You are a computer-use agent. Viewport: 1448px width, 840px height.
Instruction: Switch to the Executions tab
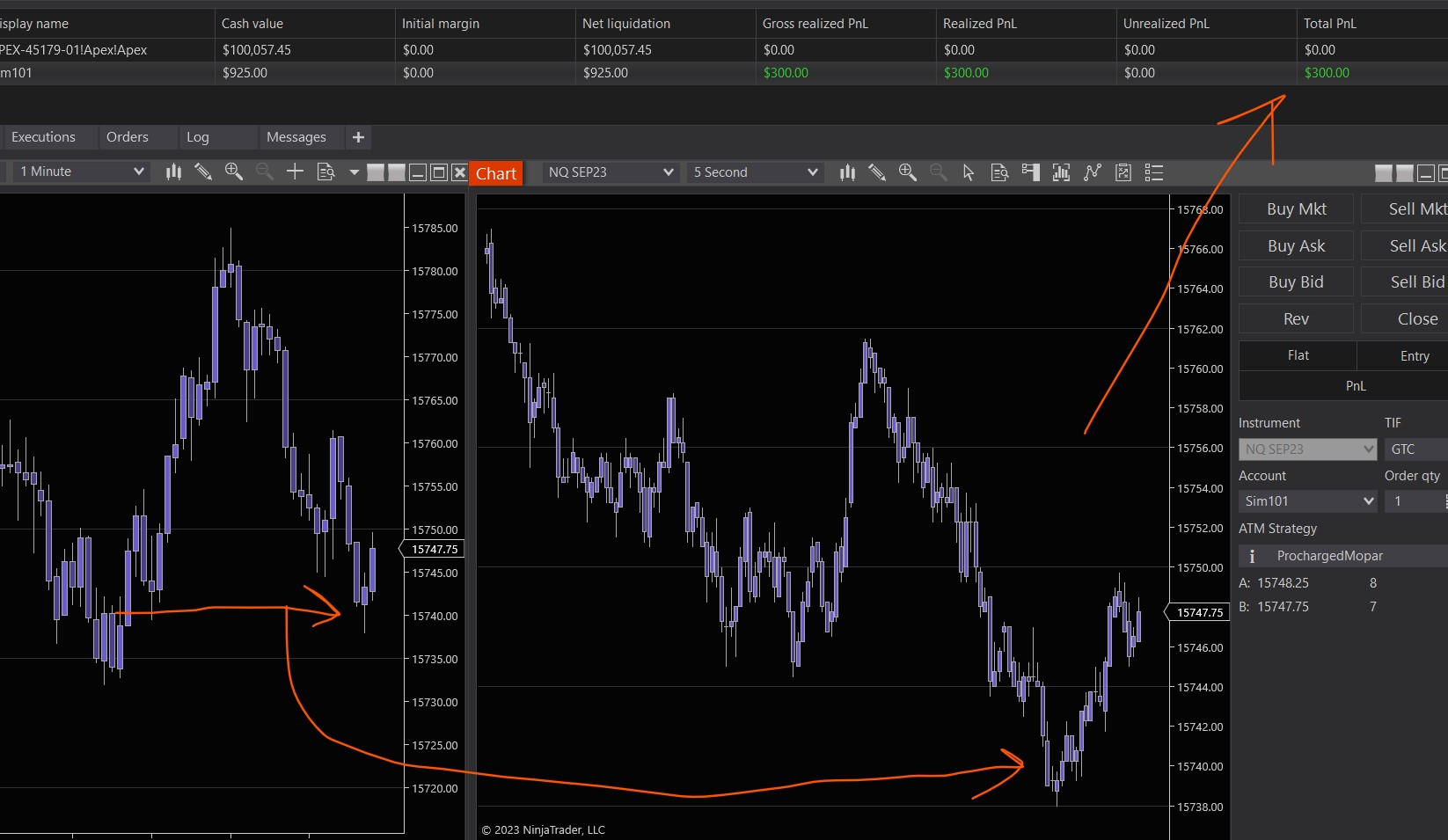(43, 137)
